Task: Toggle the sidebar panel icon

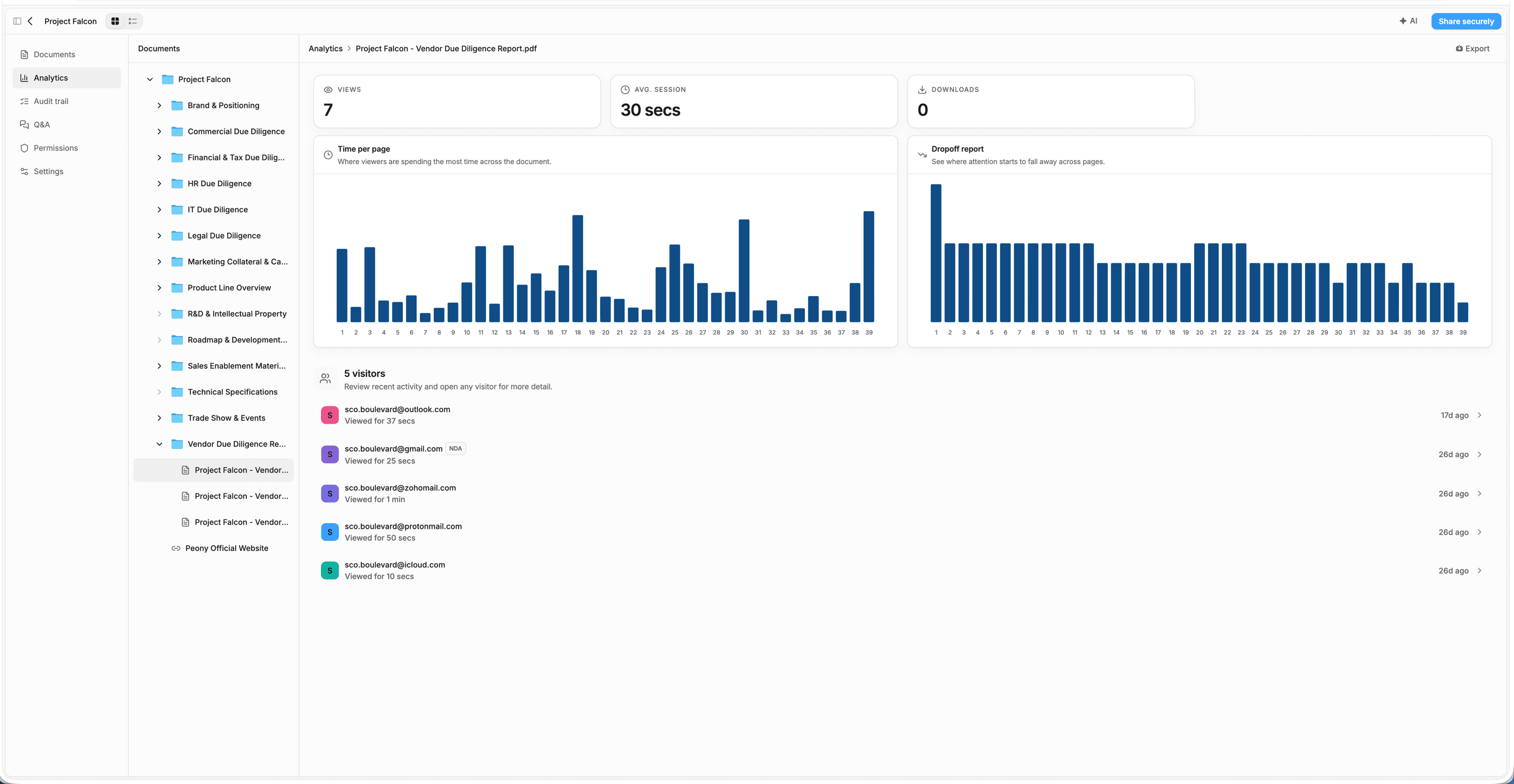Action: click(17, 21)
